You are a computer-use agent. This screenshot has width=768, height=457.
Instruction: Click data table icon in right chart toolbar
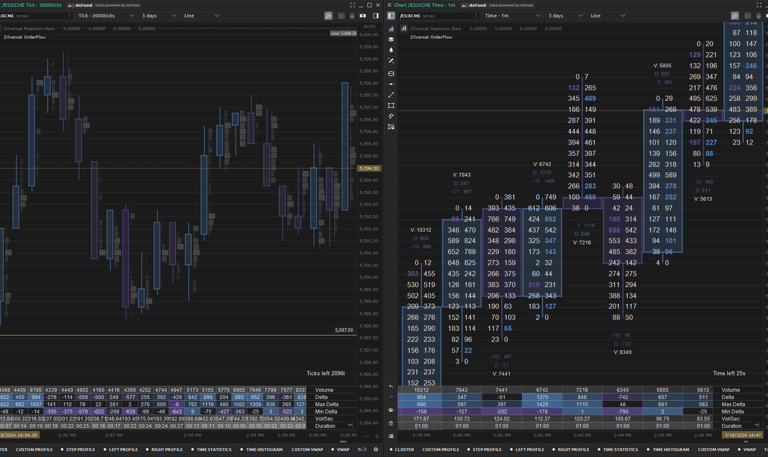(747, 16)
